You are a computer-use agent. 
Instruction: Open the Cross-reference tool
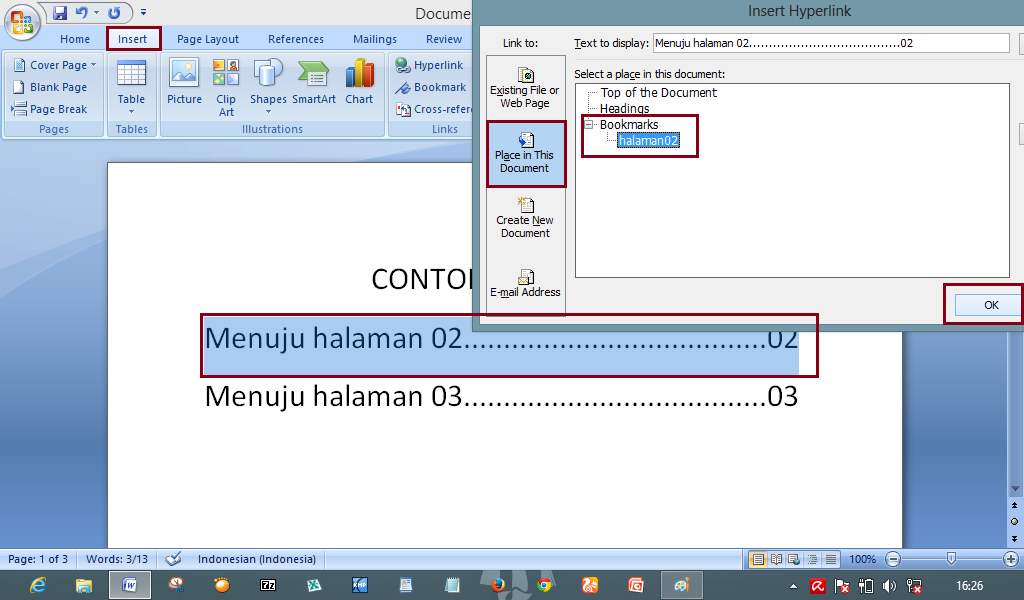(x=437, y=108)
